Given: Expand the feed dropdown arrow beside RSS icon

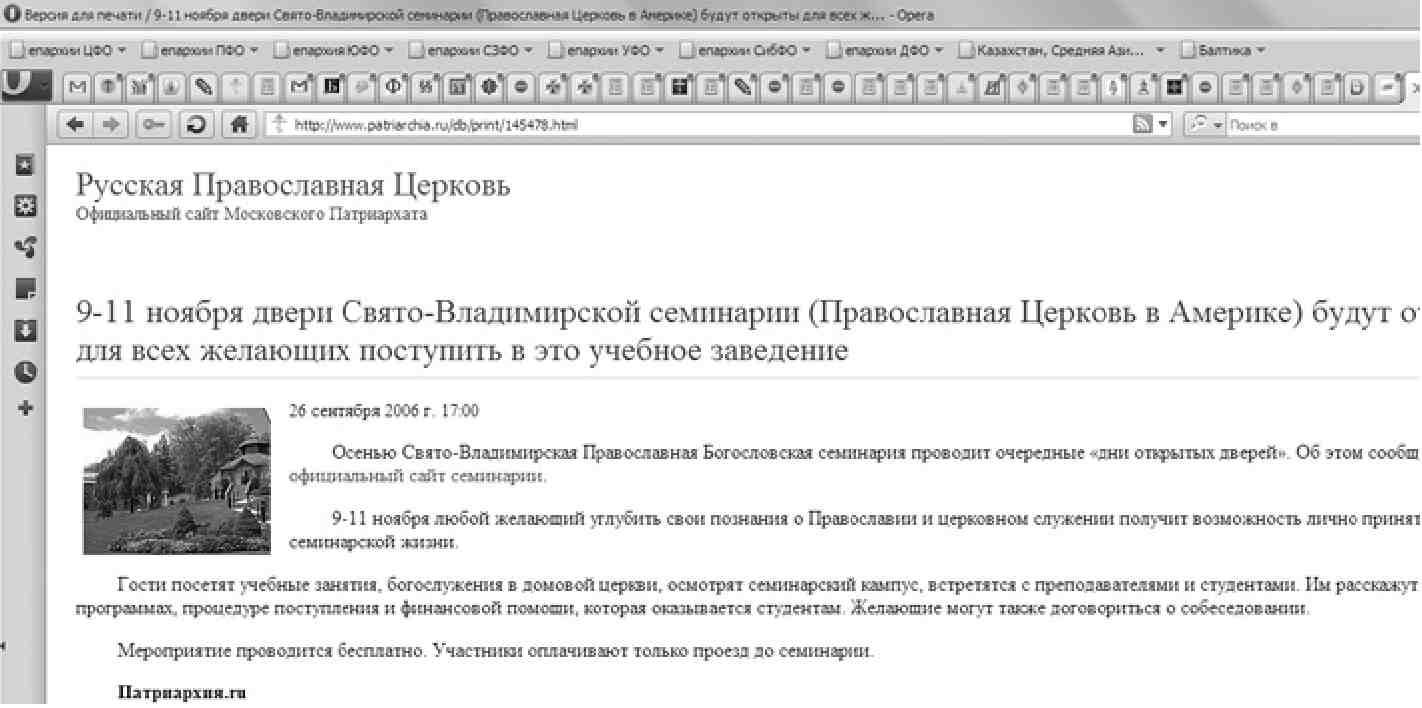Looking at the screenshot, I should 1162,125.
